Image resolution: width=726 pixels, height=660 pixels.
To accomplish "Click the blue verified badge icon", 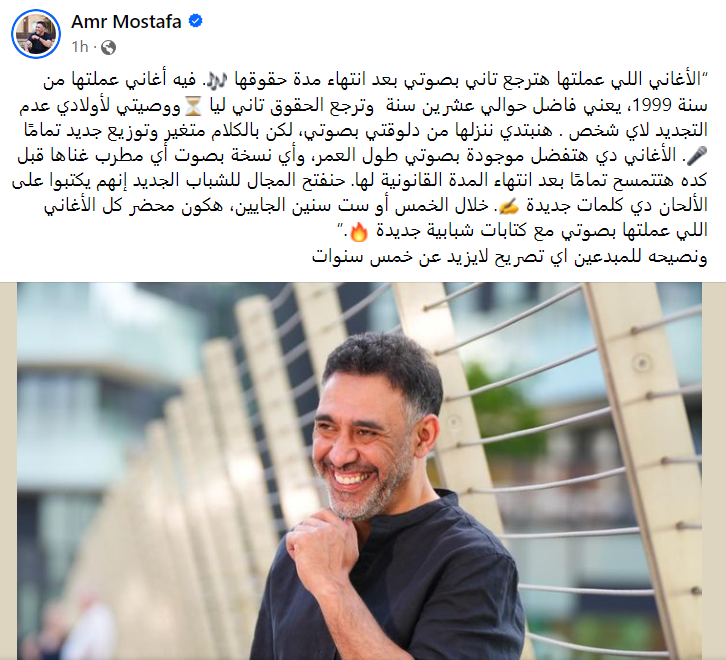I will (x=196, y=21).
